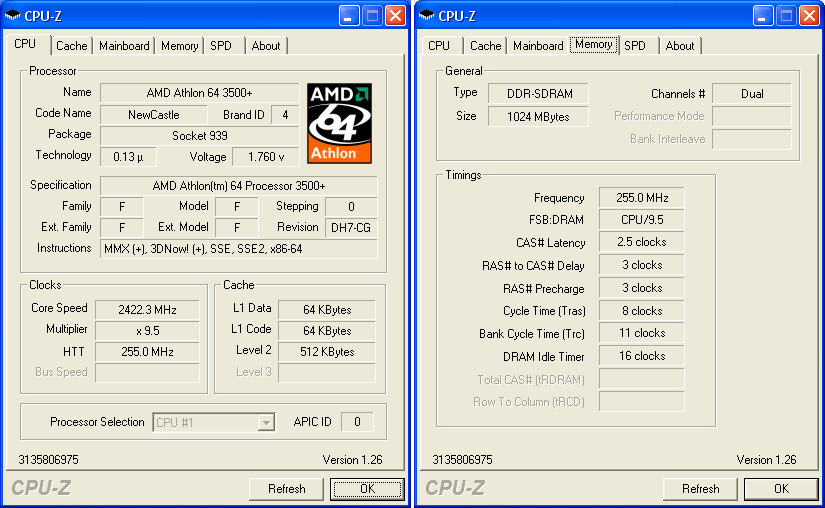Open the About tab in left window
825x508 pixels.
pos(266,46)
